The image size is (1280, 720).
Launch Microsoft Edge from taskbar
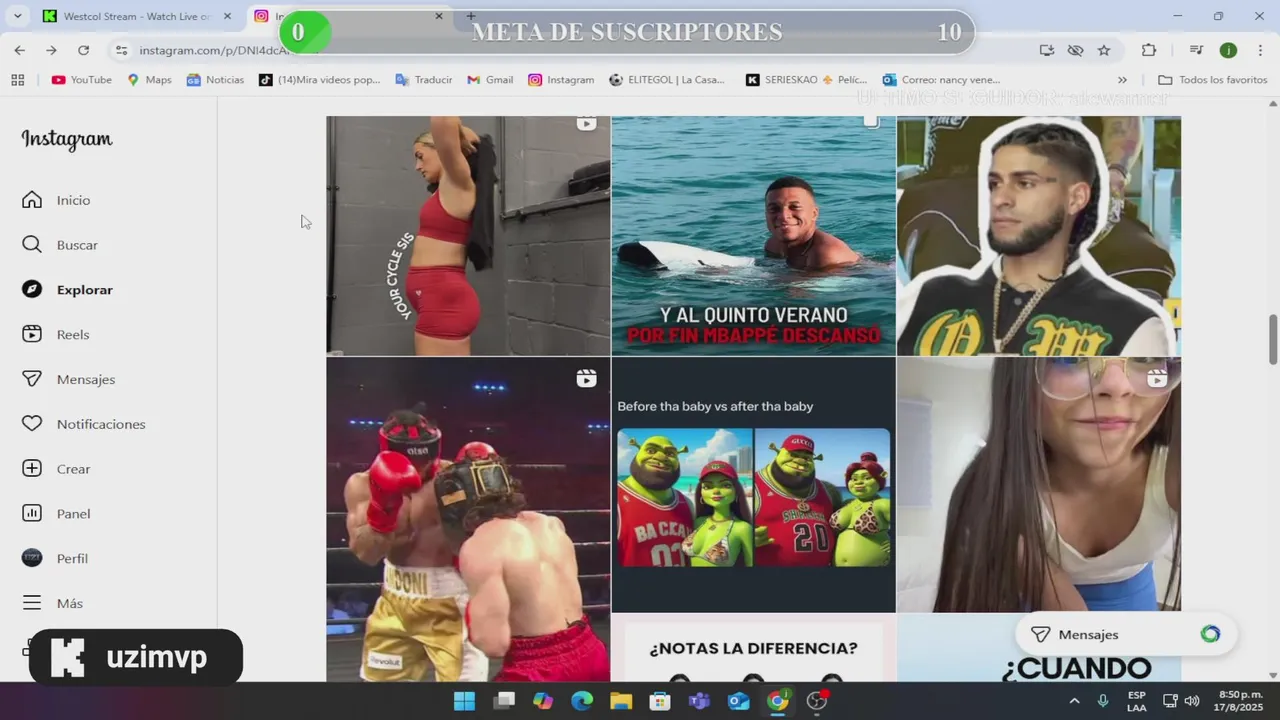coord(582,701)
